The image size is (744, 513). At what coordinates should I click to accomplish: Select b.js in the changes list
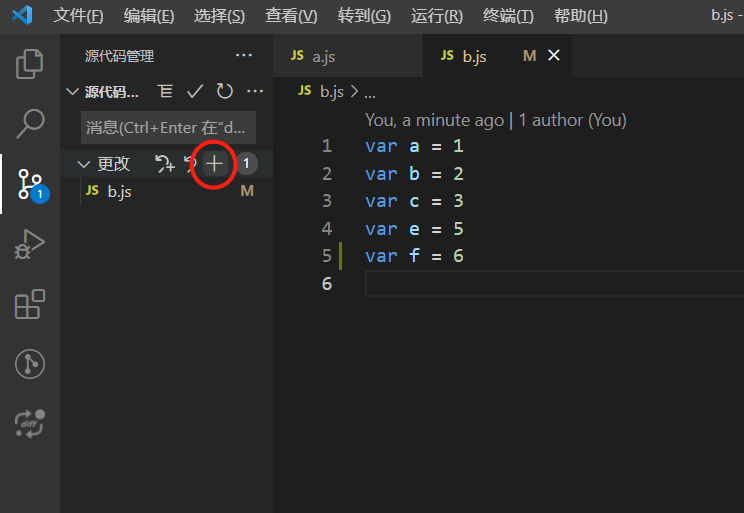click(120, 192)
